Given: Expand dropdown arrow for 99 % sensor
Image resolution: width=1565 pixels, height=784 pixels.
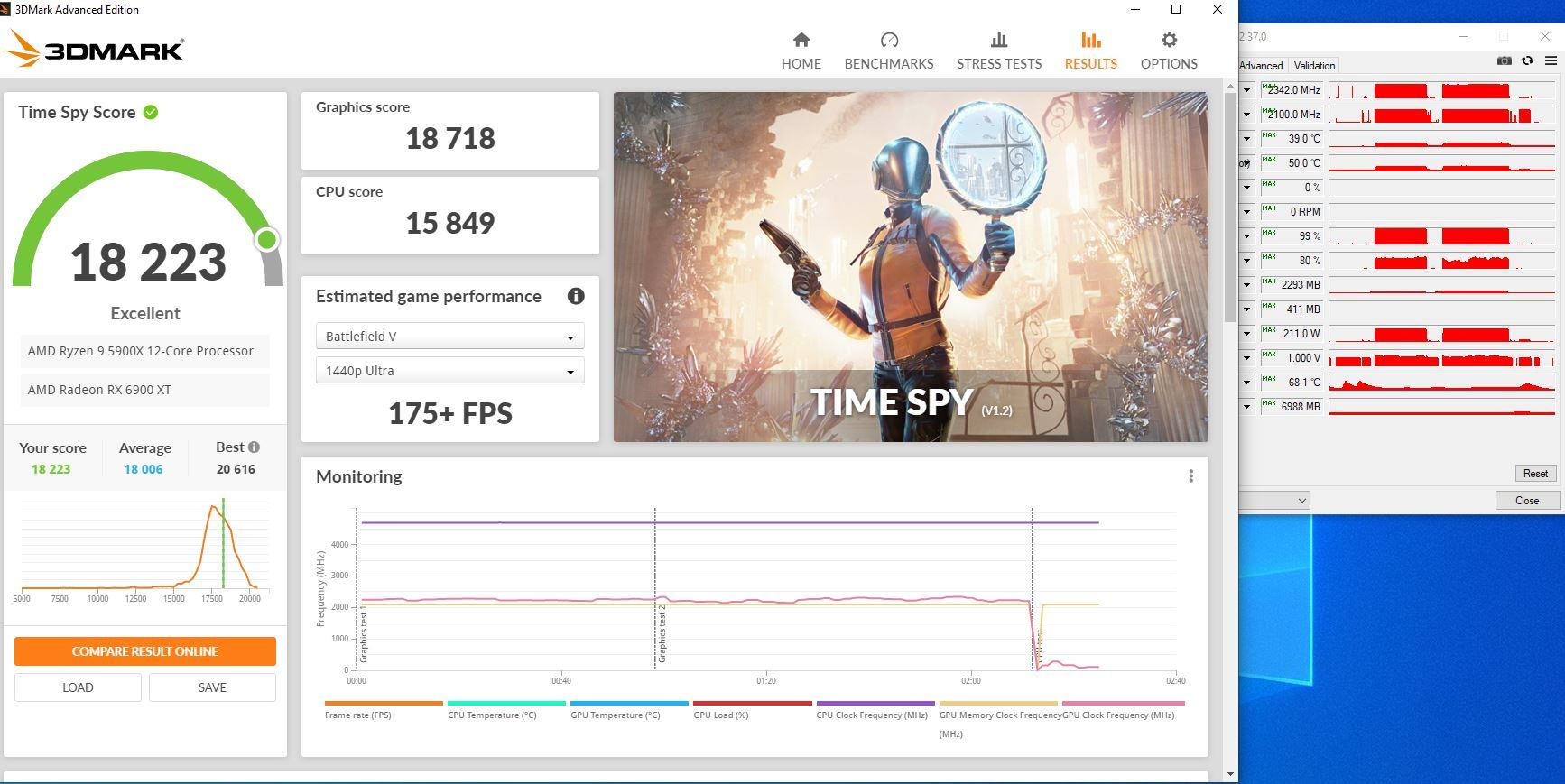Looking at the screenshot, I should point(1247,236).
